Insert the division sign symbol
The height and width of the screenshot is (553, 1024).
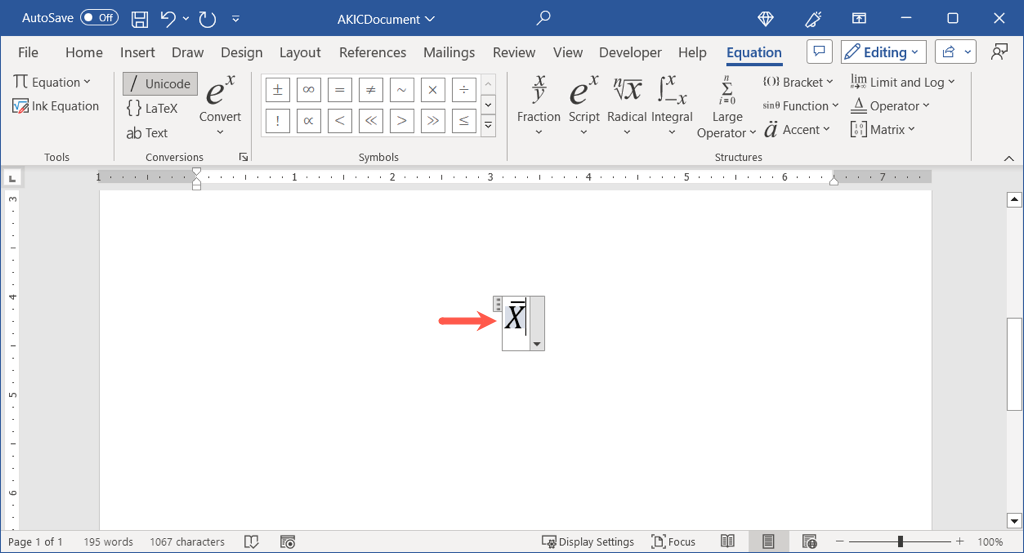click(x=464, y=90)
